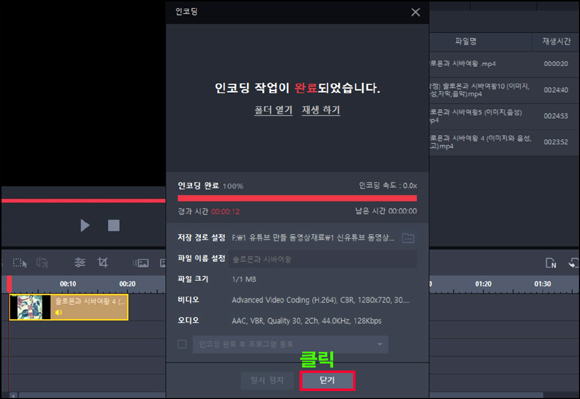
Task: Click the 00:23:52 duration cell
Action: click(556, 142)
